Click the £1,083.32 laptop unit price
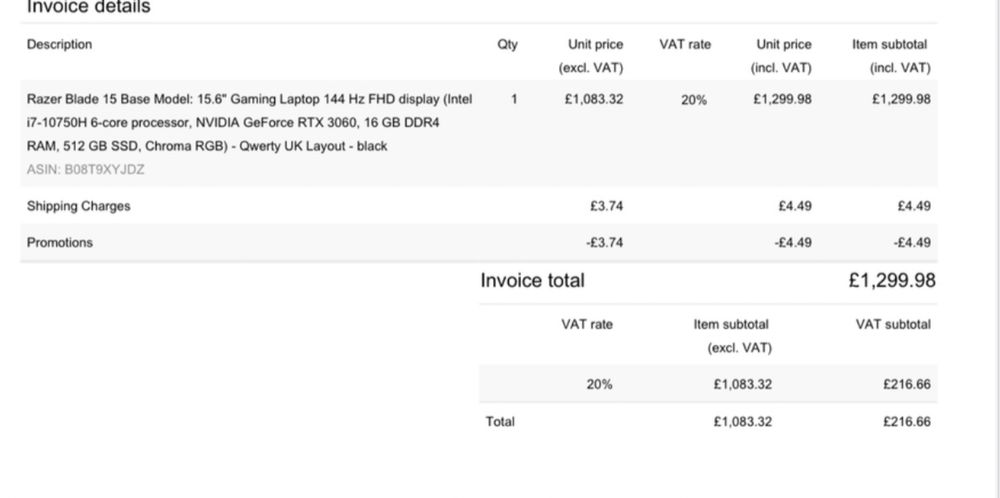Viewport: 1000px width, 498px height. pos(594,99)
